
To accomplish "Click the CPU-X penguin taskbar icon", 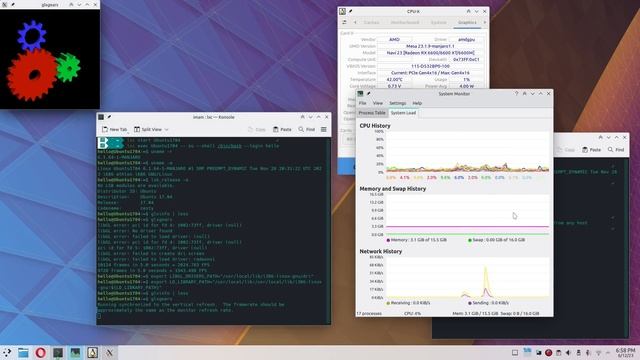I will coord(92,353).
